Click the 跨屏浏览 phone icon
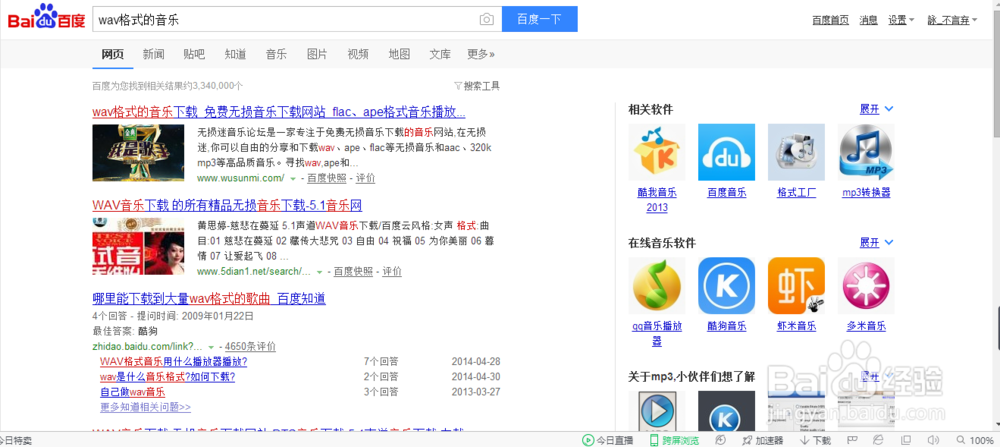The height and width of the screenshot is (447, 1000). click(654, 440)
